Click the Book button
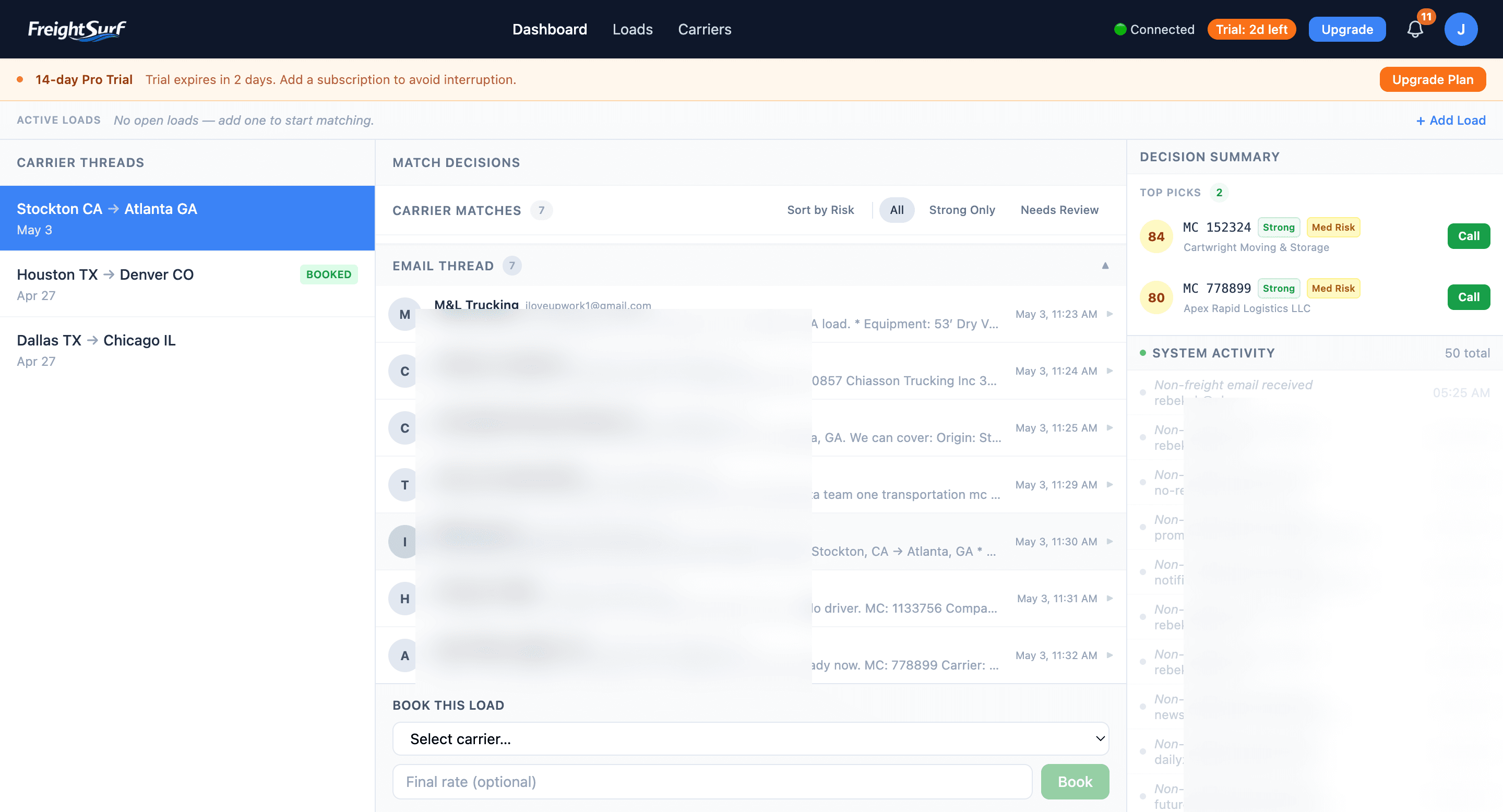Image resolution: width=1503 pixels, height=812 pixels. [x=1075, y=782]
